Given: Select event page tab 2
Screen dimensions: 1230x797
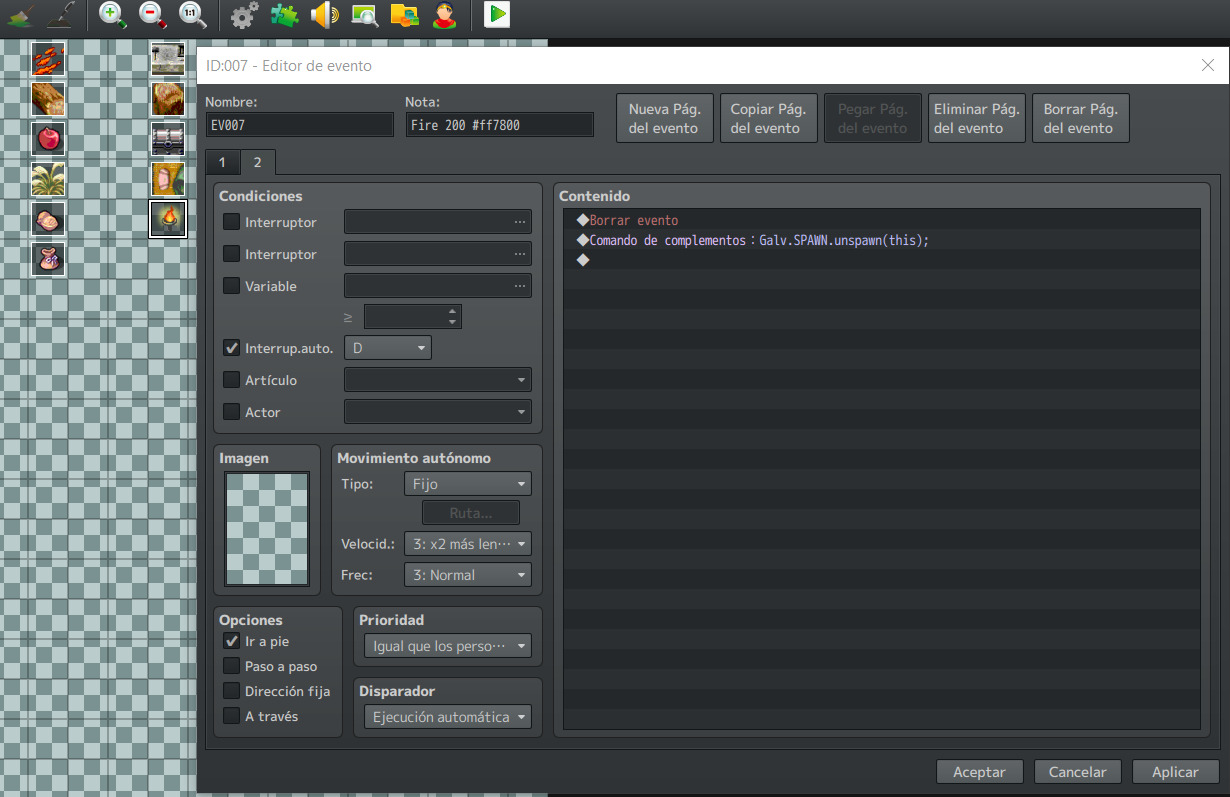Looking at the screenshot, I should [x=257, y=162].
